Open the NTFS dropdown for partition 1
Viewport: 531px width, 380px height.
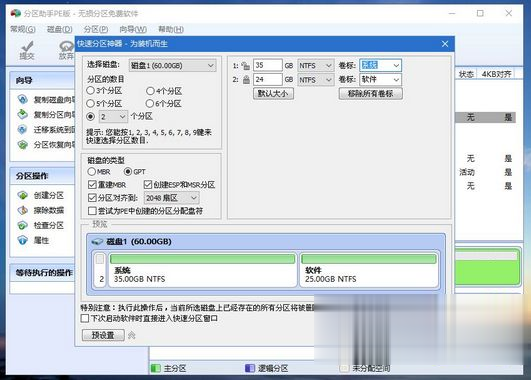[315, 65]
